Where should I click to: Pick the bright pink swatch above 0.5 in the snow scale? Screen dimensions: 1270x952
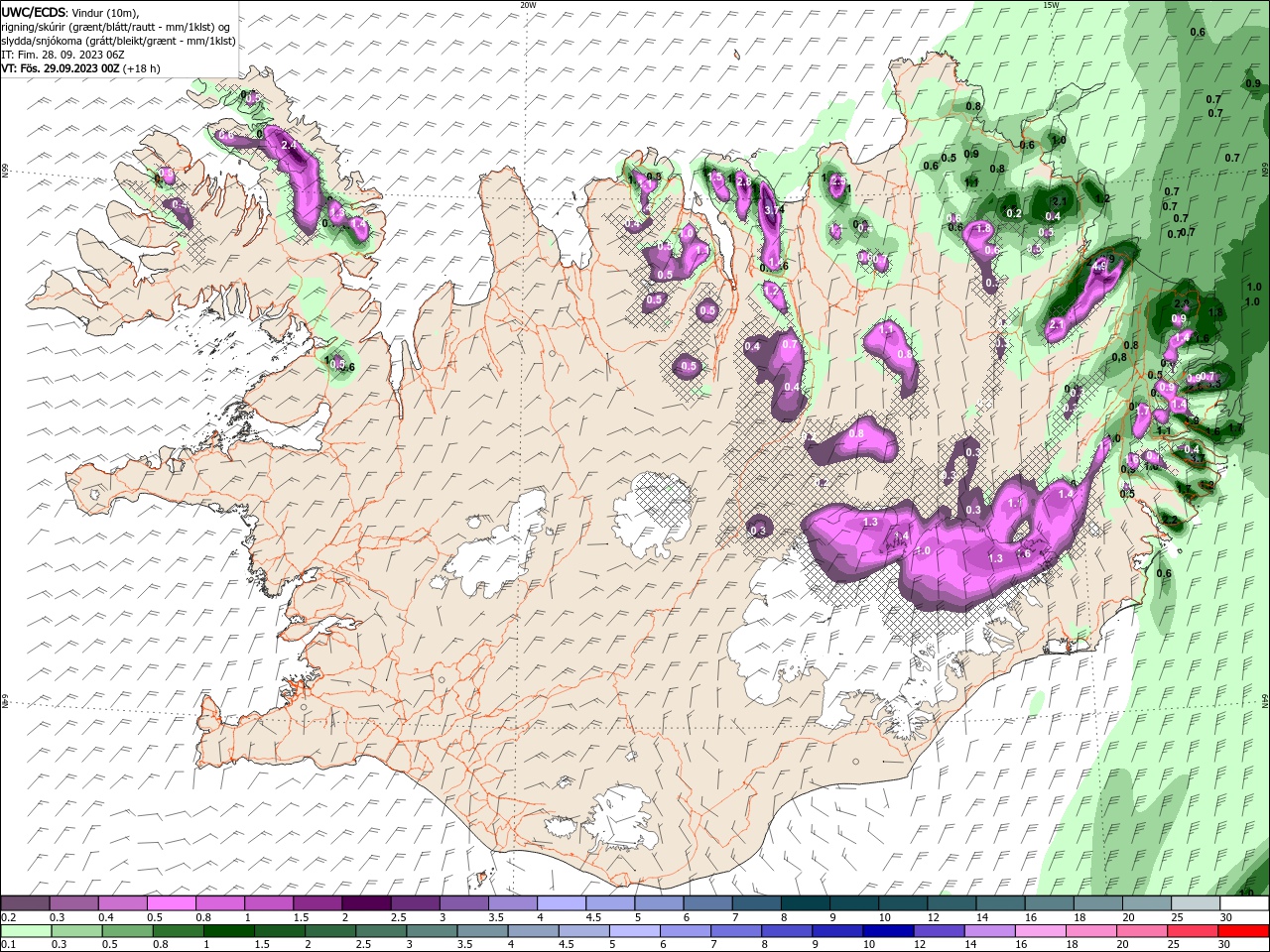point(171,903)
